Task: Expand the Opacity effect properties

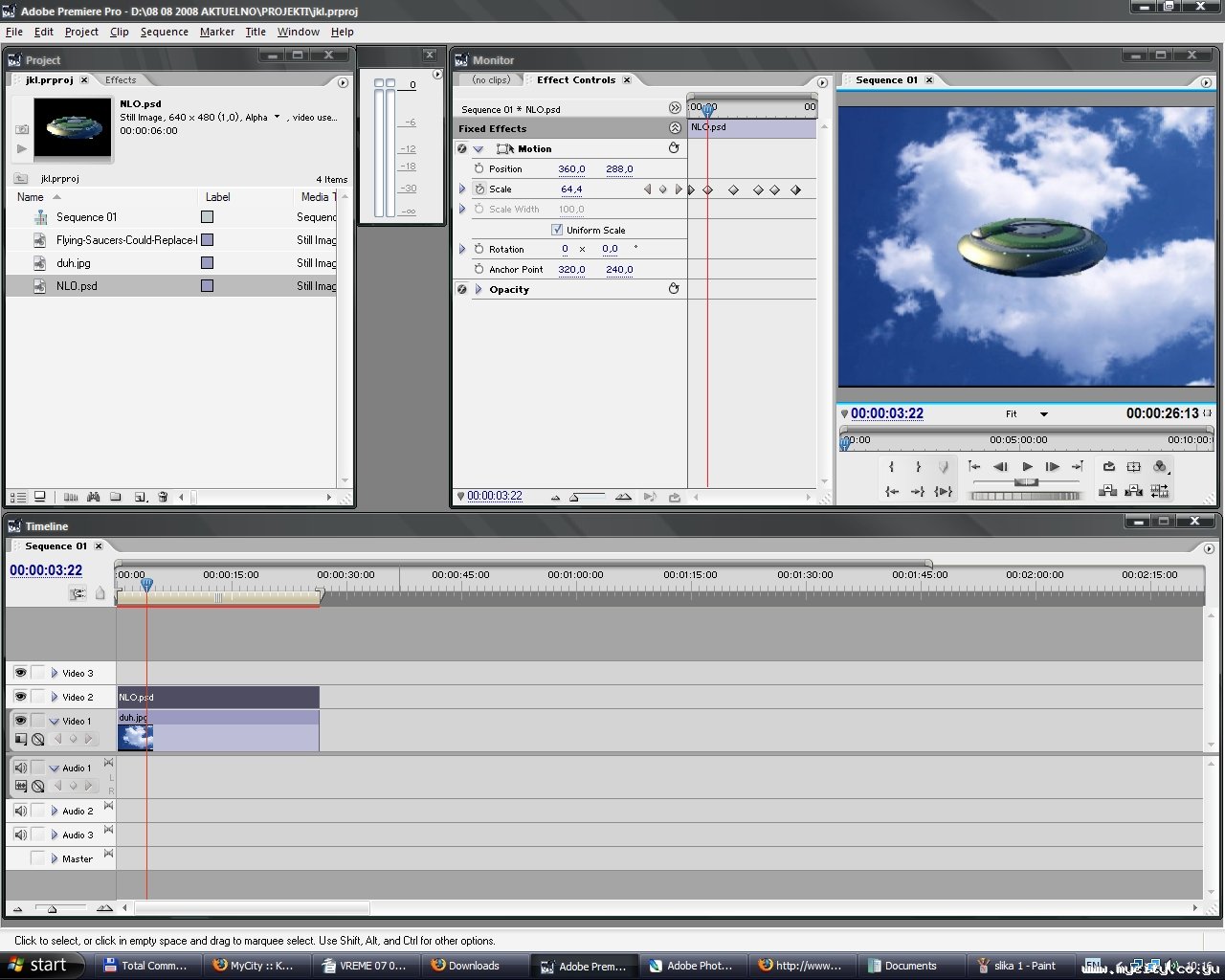Action: [479, 289]
